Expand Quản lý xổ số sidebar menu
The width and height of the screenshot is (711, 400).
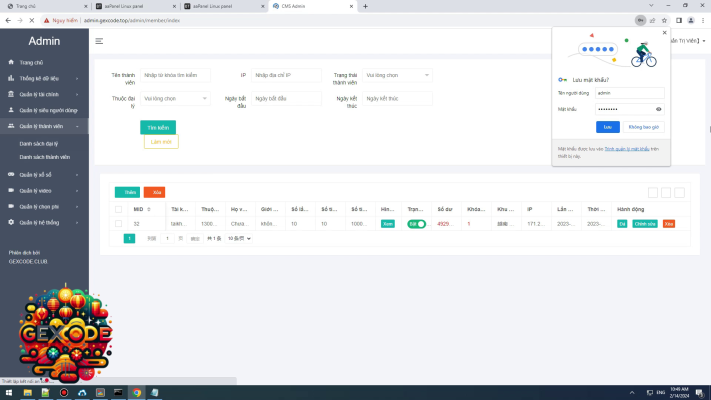pos(44,175)
